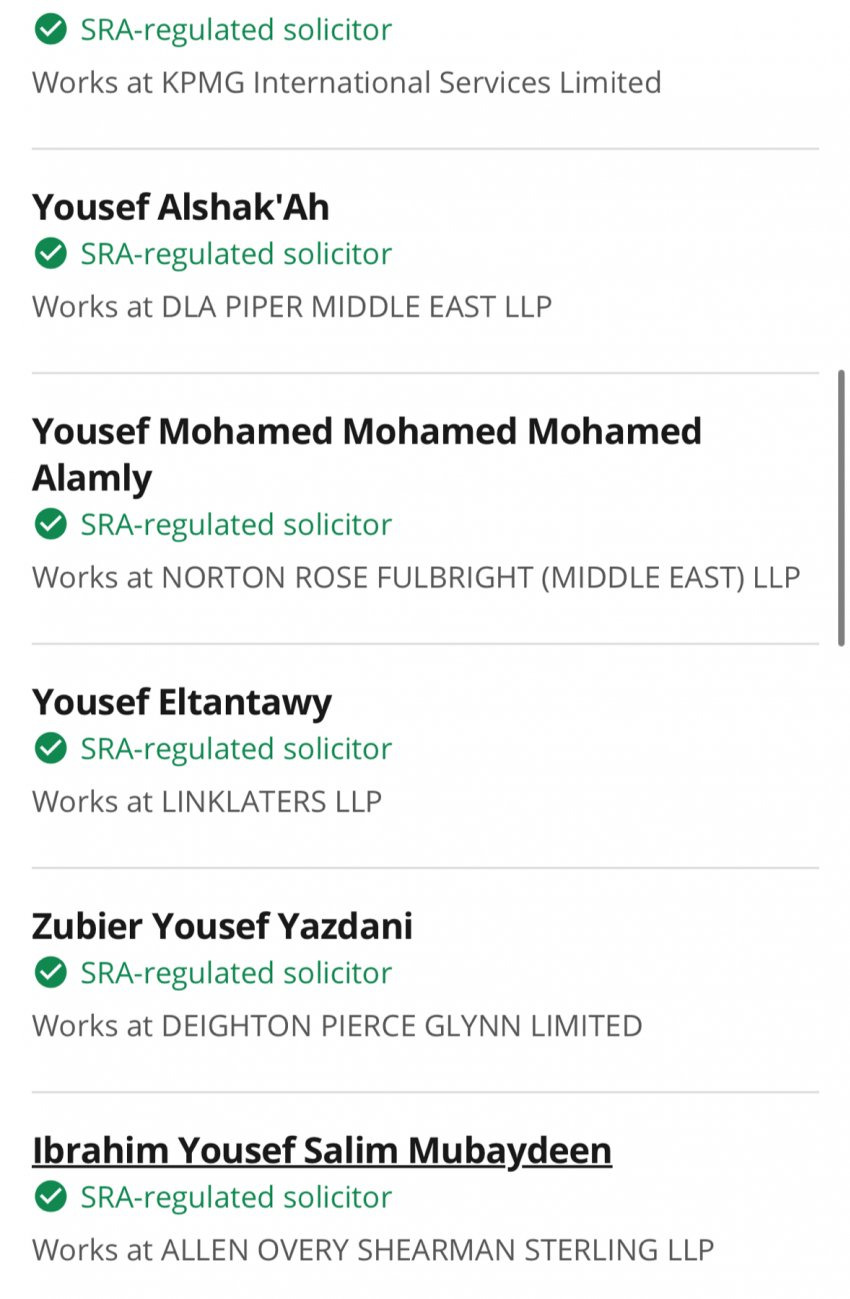This screenshot has height=1299, width=850.
Task: Follow the Ibrahim Yousef Salim Mubaydeen link
Action: point(321,1150)
